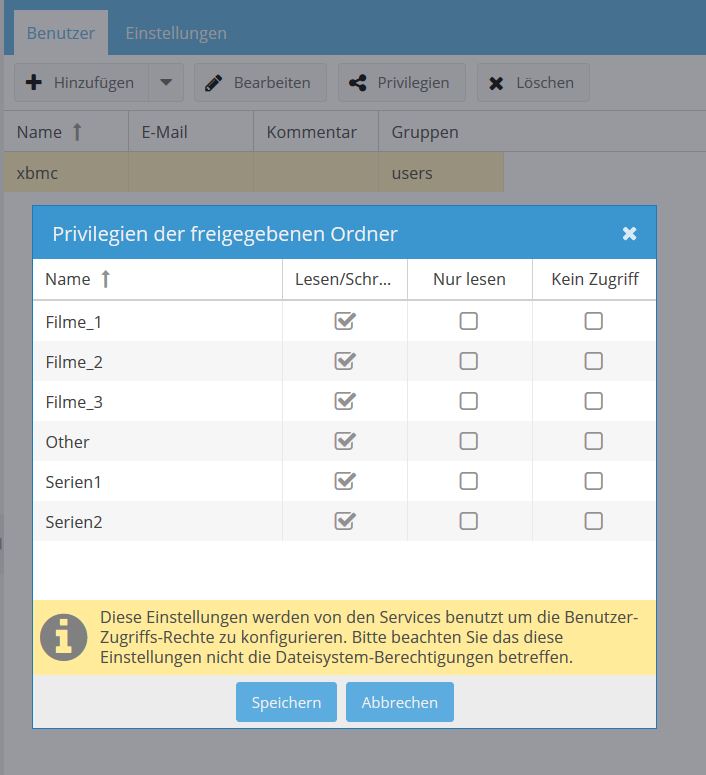Click the Gruppen column header

[441, 132]
